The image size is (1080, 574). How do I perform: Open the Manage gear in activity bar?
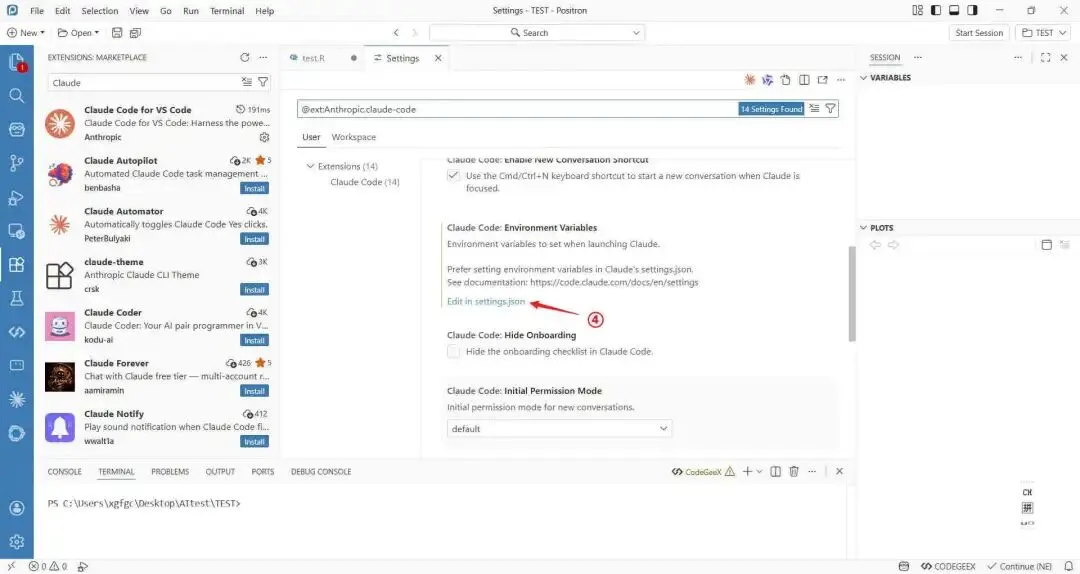coord(17,542)
